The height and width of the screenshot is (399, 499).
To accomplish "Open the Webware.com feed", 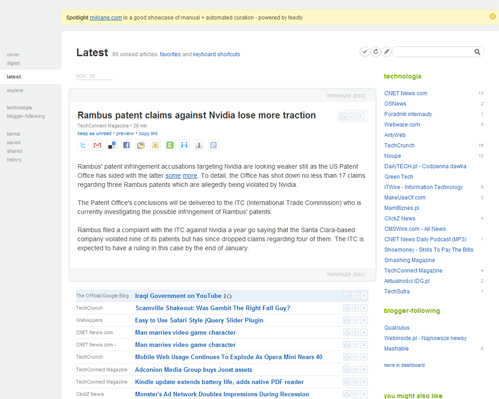I will (402, 125).
